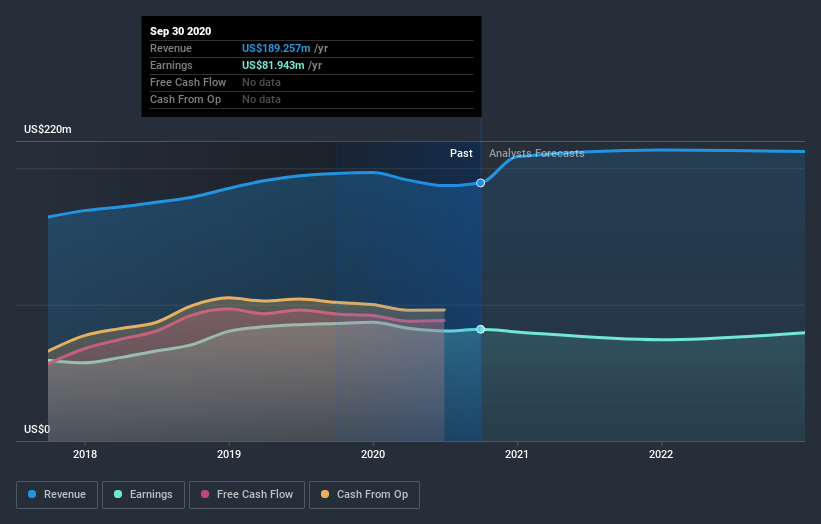
Task: Click the Revenue data point on Sep 30 2020
Action: (480, 183)
